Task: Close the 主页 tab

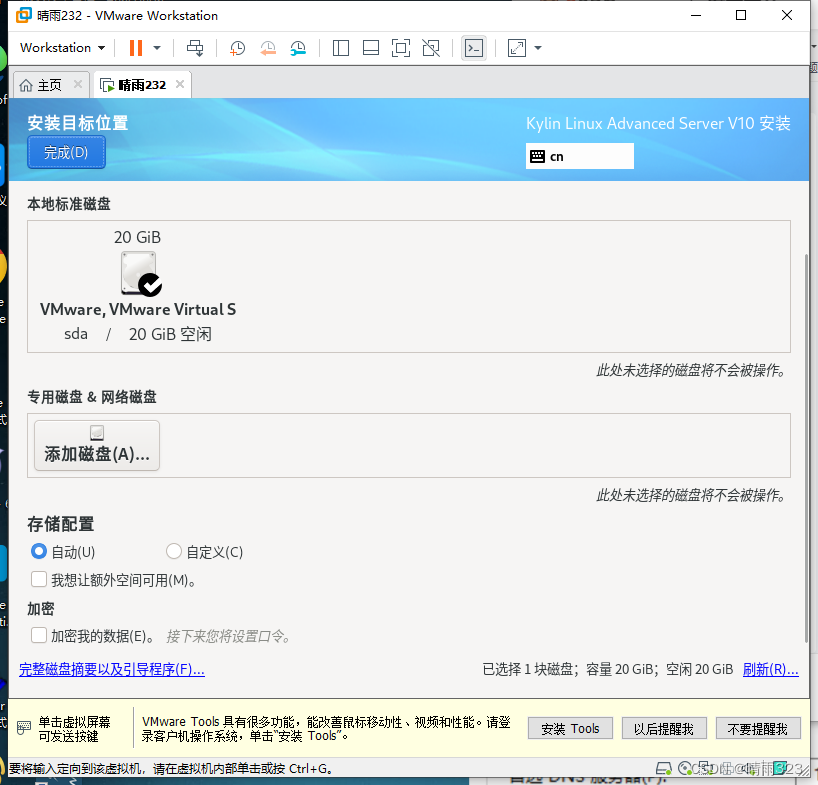Action: point(78,84)
